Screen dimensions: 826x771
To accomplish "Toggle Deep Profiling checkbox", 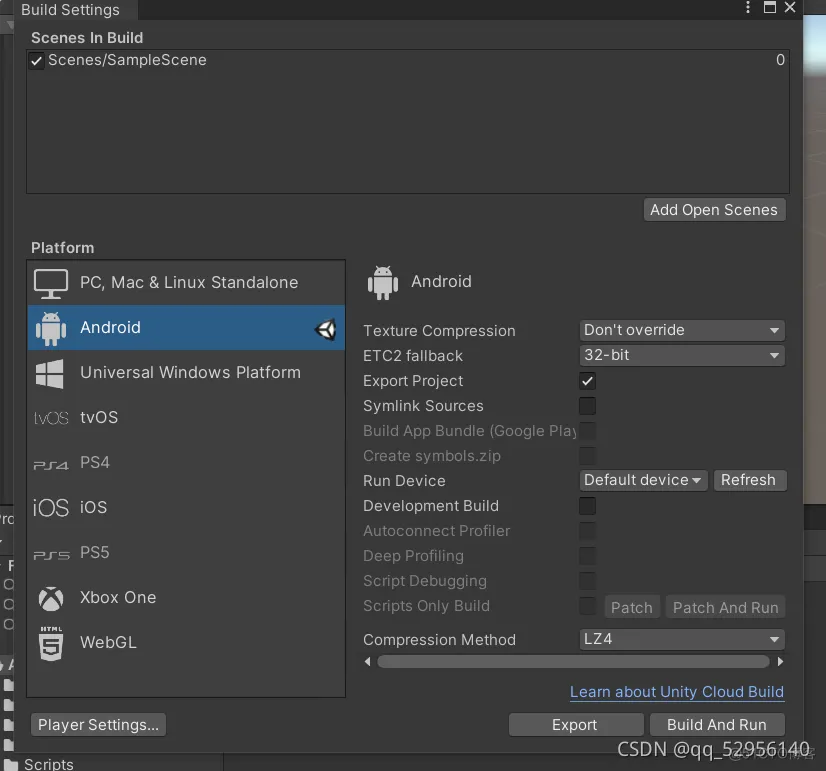I will tap(587, 556).
